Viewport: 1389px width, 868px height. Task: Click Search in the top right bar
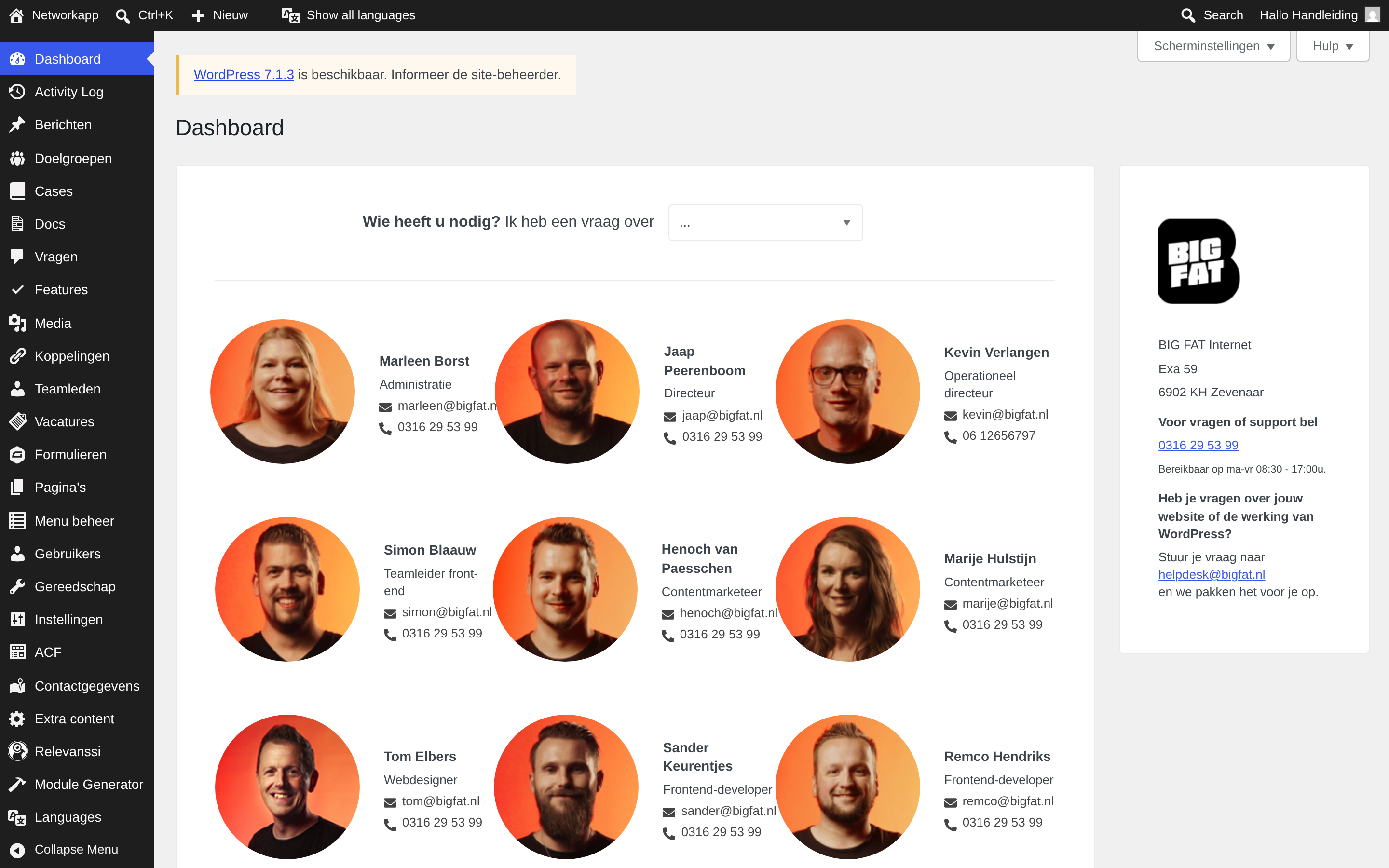coord(1212,15)
